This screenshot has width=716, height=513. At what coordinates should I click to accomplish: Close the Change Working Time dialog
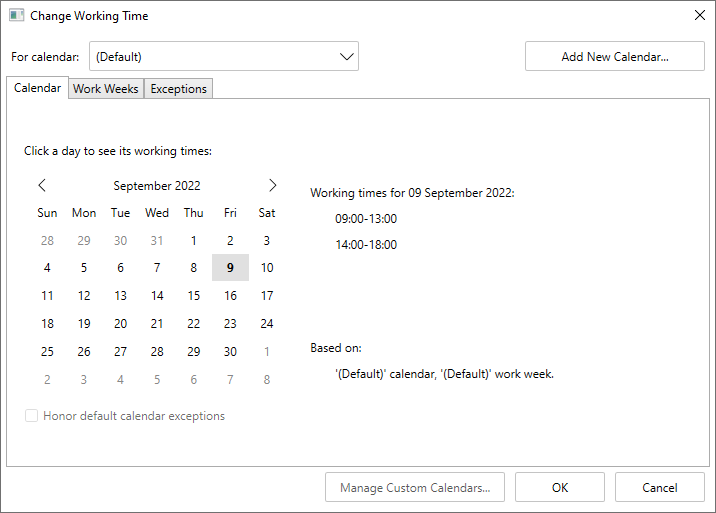click(x=699, y=16)
